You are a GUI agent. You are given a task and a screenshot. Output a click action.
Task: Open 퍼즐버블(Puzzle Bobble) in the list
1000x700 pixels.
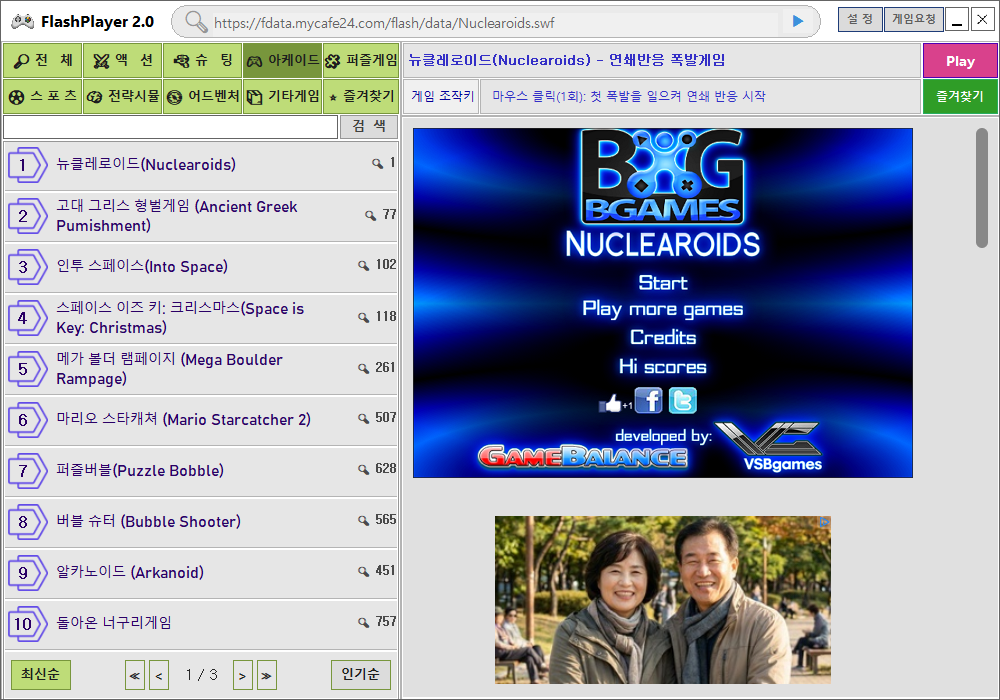[x=201, y=470]
